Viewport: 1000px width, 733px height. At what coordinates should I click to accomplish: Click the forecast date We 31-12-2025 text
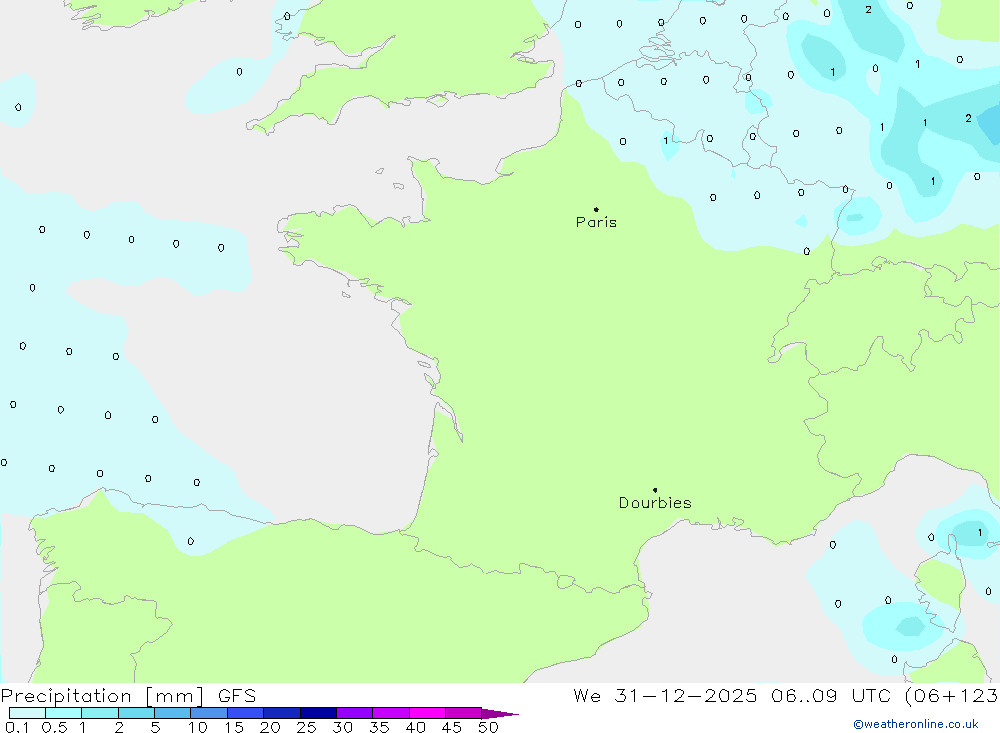pyautogui.click(x=664, y=696)
